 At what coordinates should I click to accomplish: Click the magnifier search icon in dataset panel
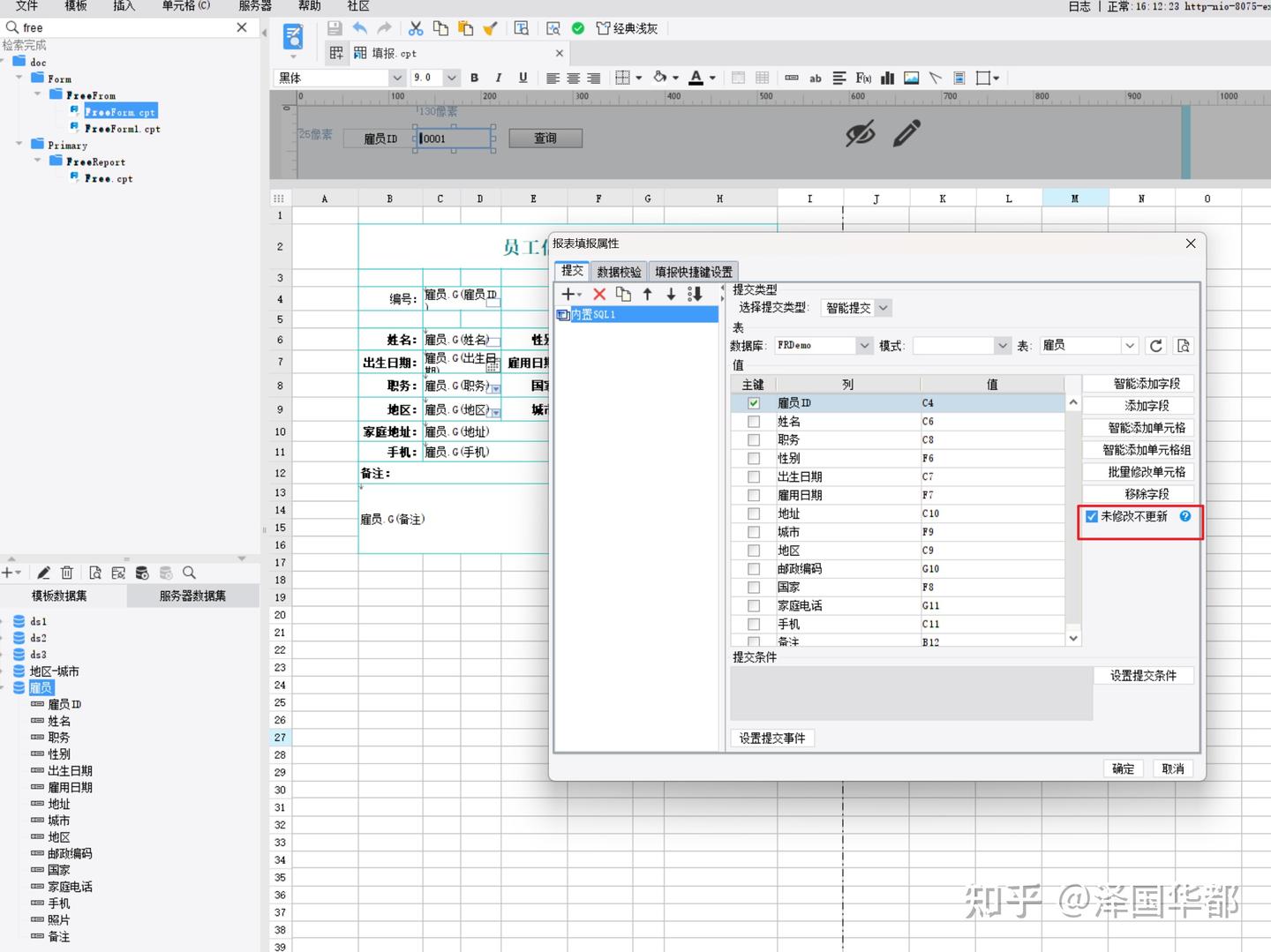189,573
